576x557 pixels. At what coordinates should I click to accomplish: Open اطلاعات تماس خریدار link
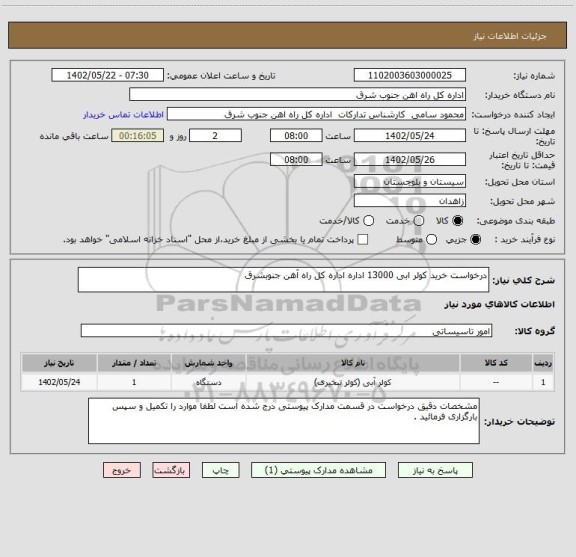click(x=123, y=115)
